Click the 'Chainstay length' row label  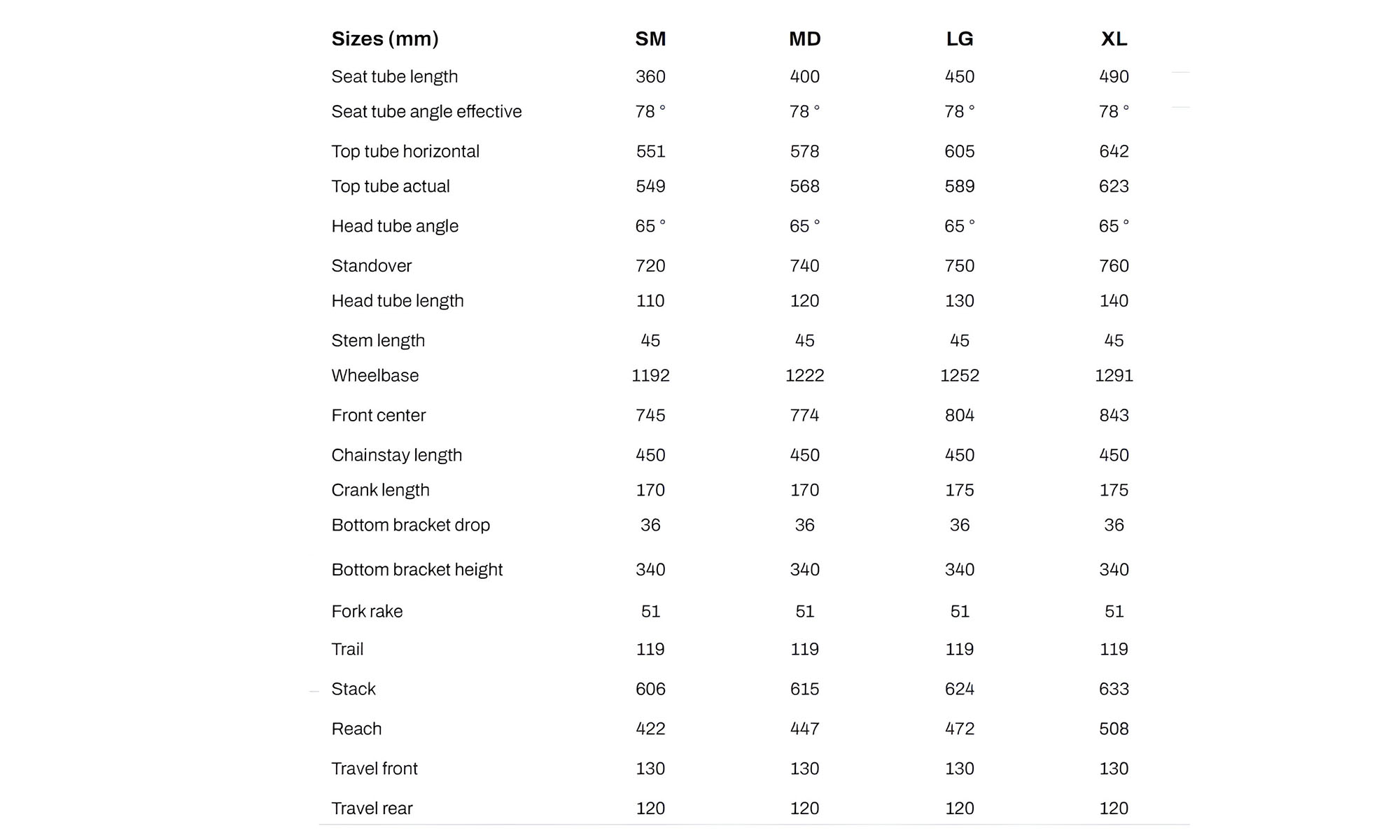click(x=396, y=456)
